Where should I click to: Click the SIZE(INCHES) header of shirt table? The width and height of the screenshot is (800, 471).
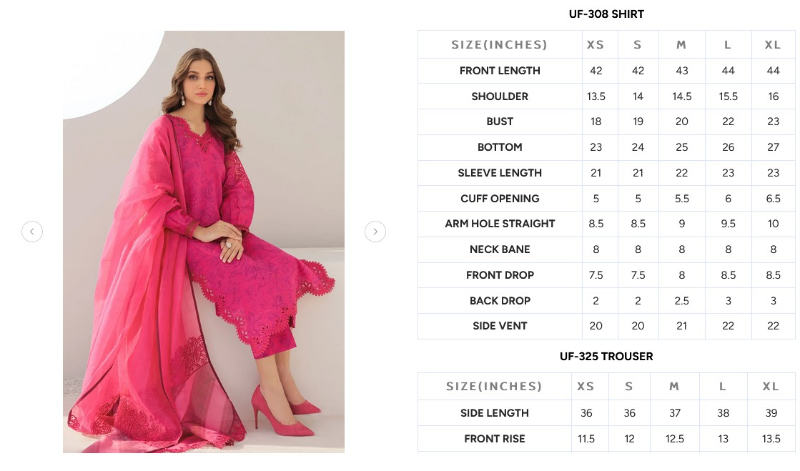[x=499, y=45]
